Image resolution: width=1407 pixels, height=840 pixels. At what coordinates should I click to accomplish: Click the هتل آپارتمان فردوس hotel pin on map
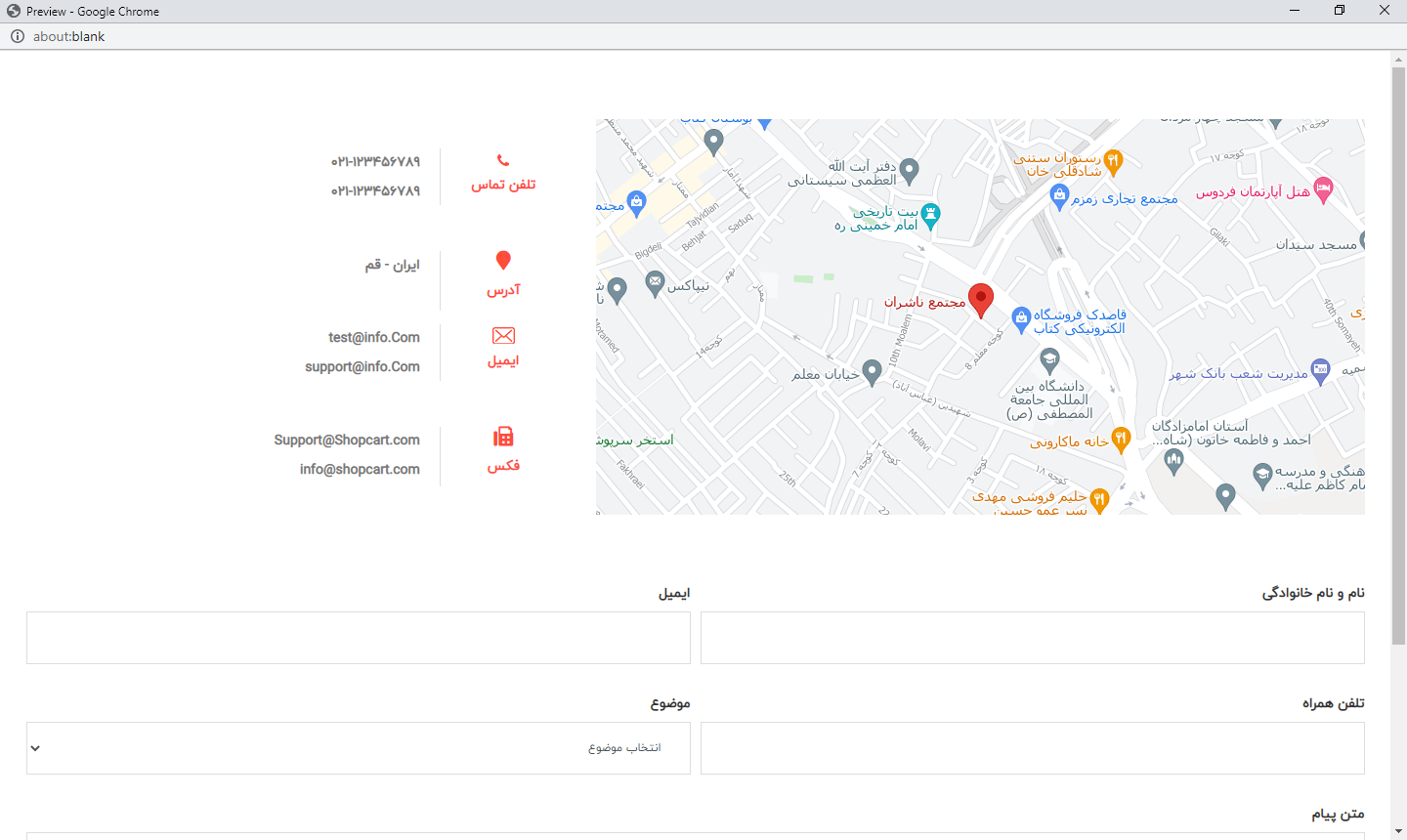[1323, 189]
